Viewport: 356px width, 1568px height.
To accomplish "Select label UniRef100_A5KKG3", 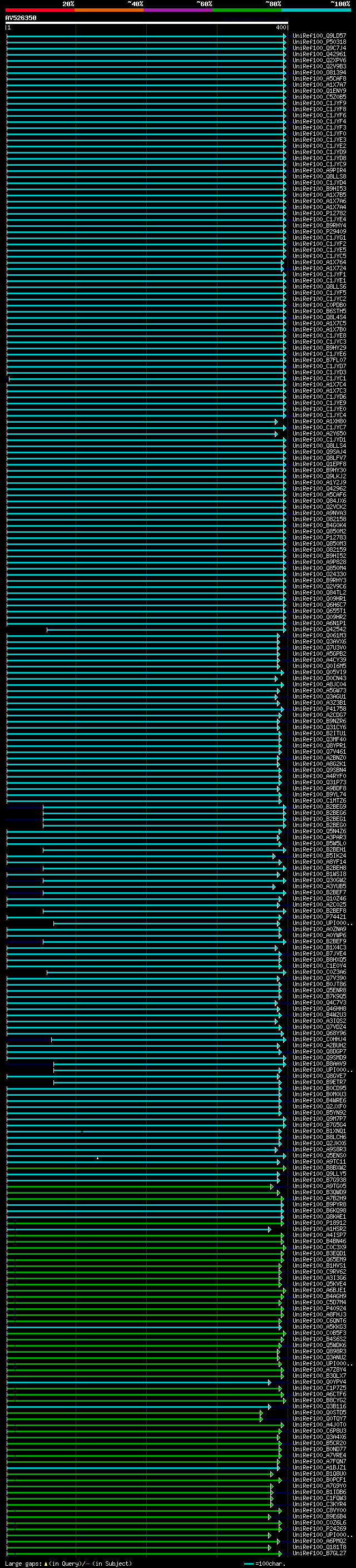I will click(x=319, y=1327).
